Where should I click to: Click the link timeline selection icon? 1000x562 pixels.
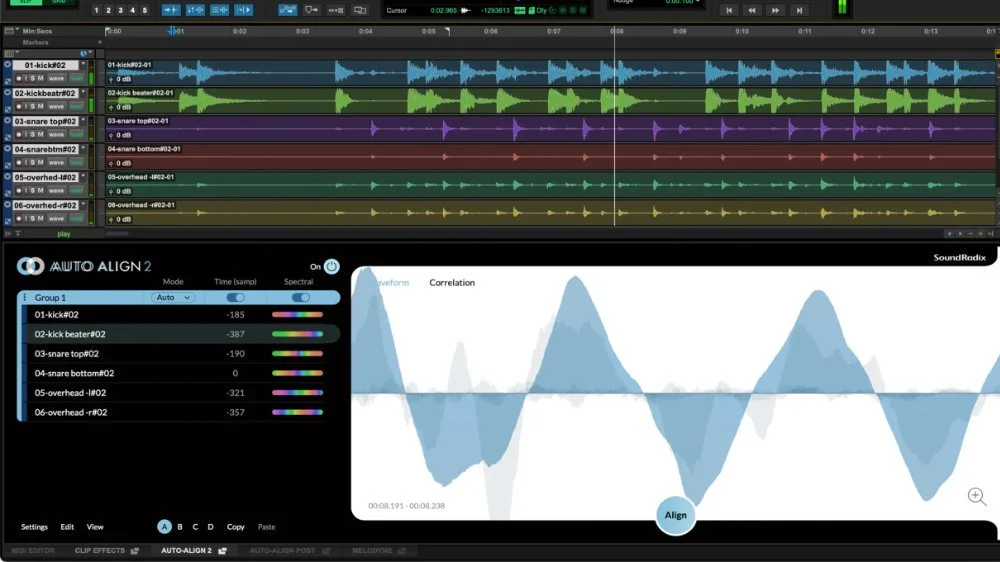pyautogui.click(x=335, y=10)
